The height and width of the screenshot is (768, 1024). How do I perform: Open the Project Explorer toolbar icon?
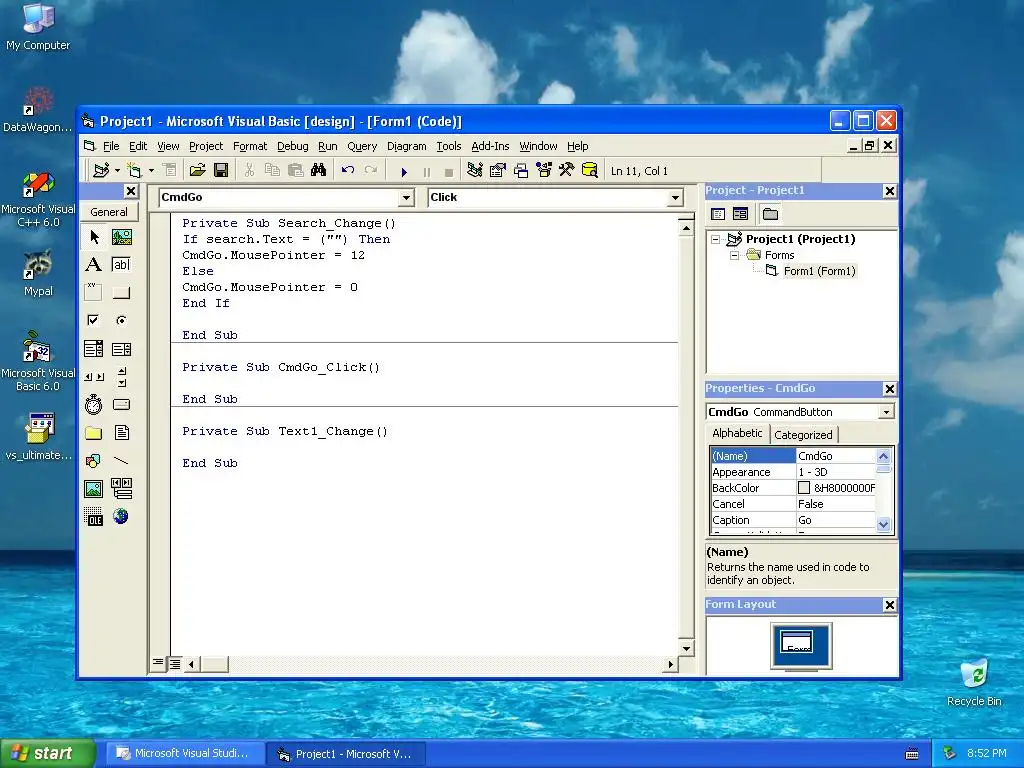point(475,170)
